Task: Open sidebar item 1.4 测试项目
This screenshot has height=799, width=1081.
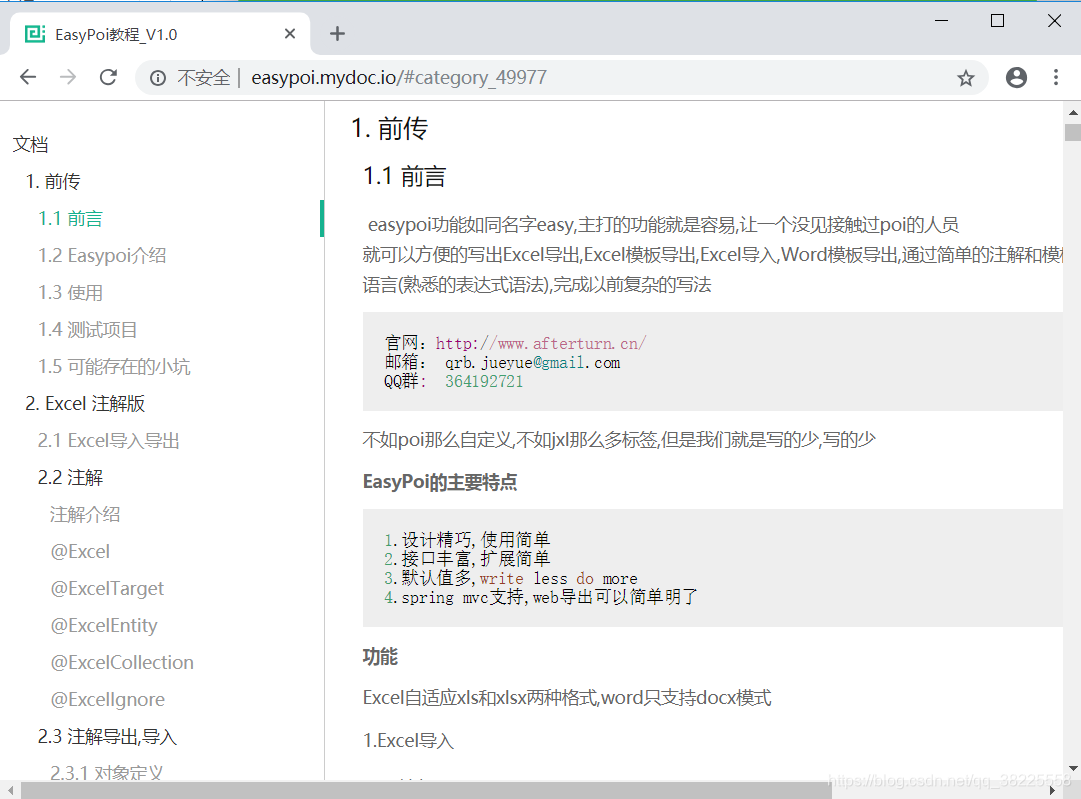Action: pos(88,330)
